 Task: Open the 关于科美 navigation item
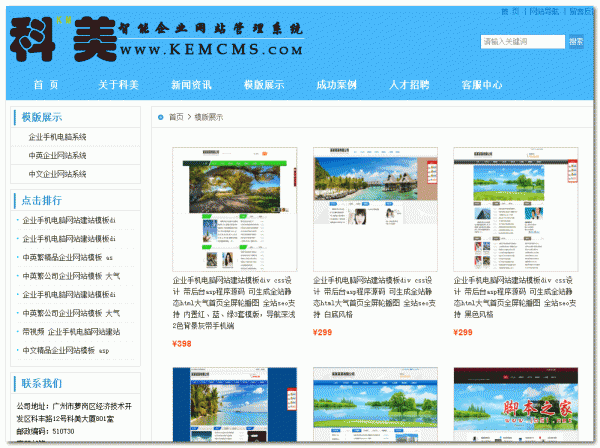click(118, 85)
